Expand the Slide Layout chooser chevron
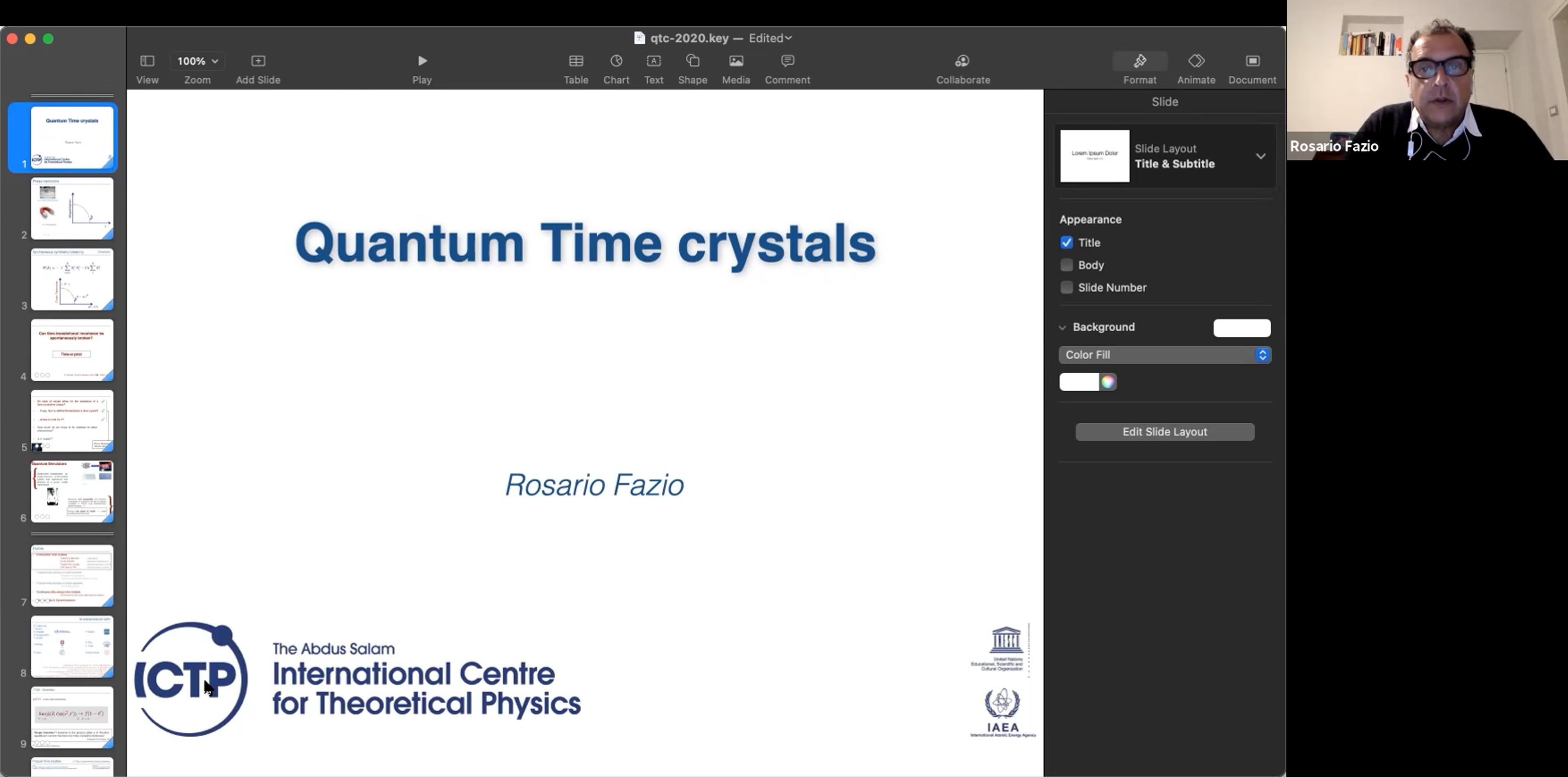1568x777 pixels. pos(1261,156)
